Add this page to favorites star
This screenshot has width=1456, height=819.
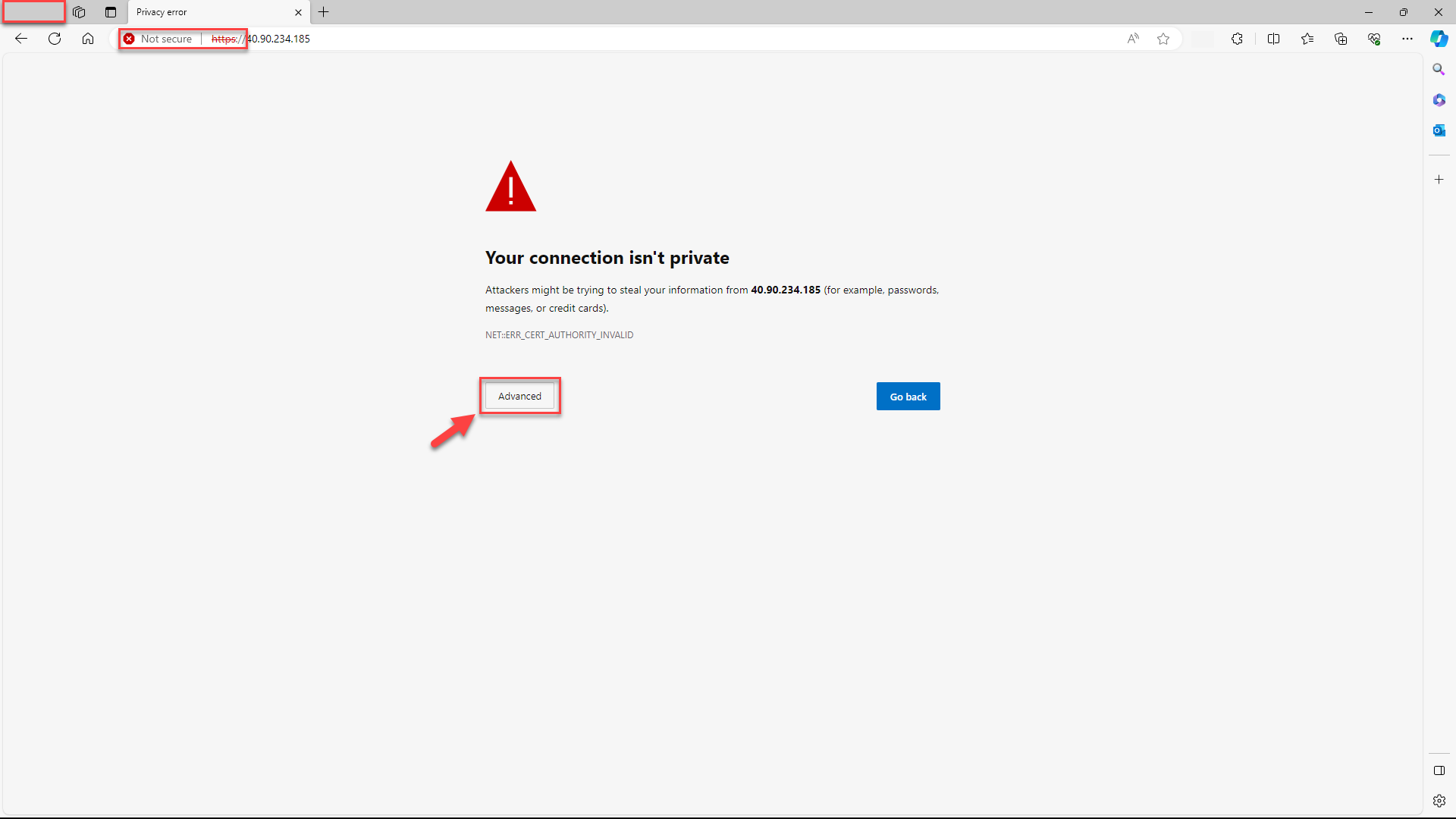coord(1164,39)
